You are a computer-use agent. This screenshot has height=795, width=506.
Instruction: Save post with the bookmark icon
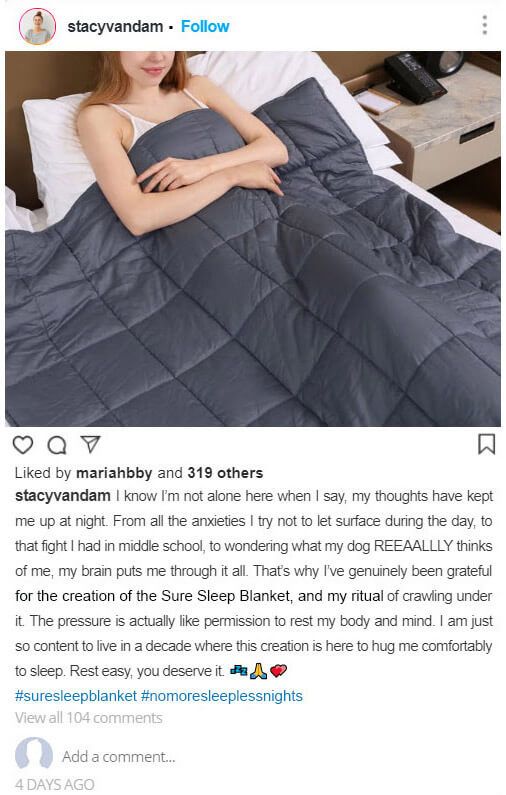pyautogui.click(x=486, y=444)
